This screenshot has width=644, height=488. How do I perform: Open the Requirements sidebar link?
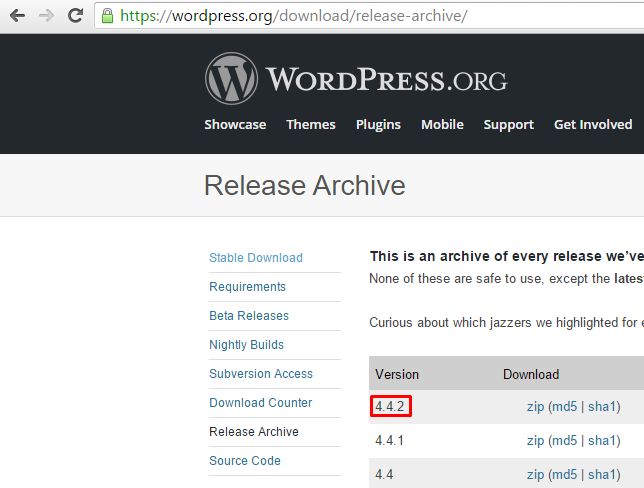(247, 287)
